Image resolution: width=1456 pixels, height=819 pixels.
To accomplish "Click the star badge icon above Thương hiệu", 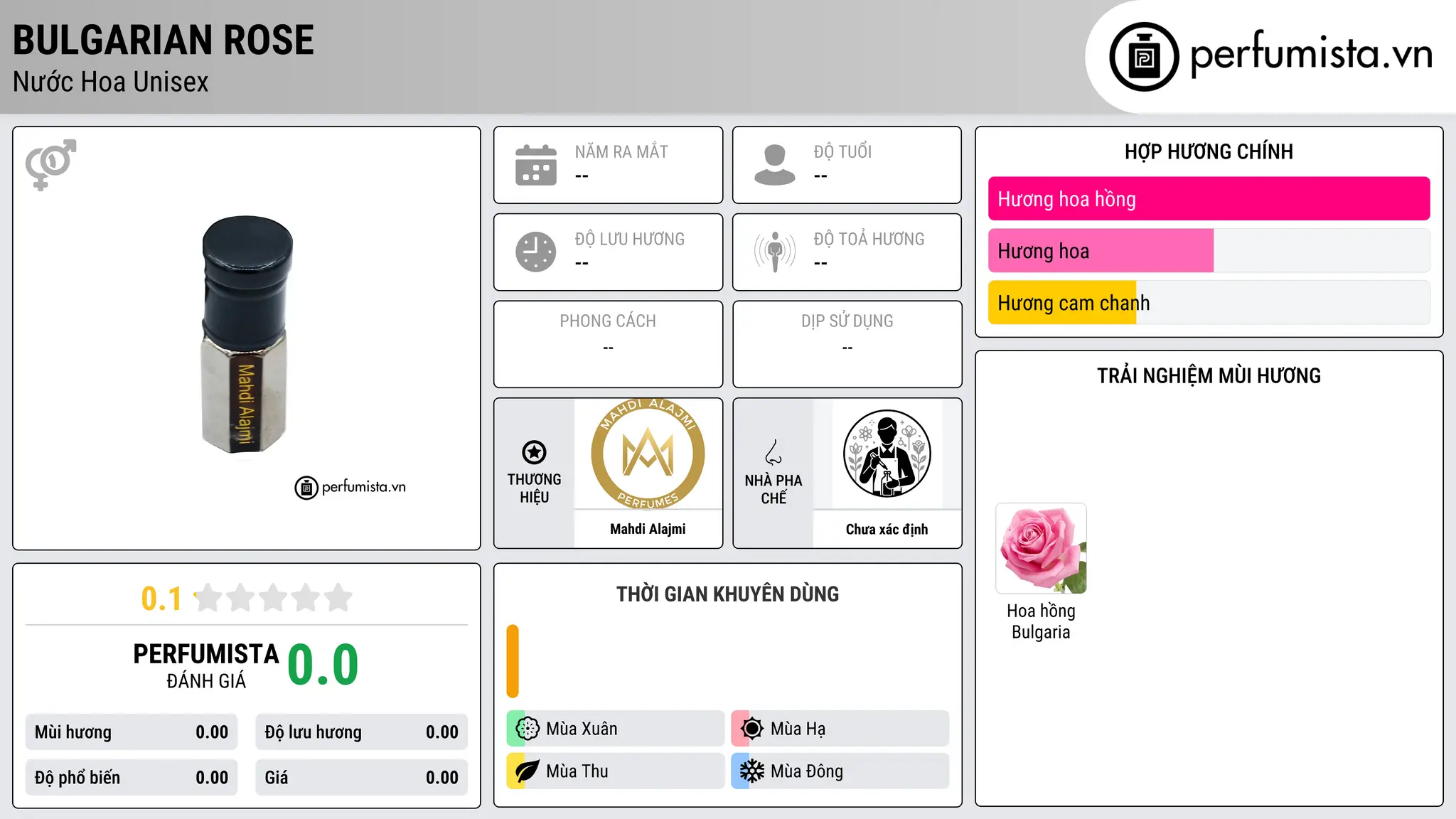I will click(534, 452).
